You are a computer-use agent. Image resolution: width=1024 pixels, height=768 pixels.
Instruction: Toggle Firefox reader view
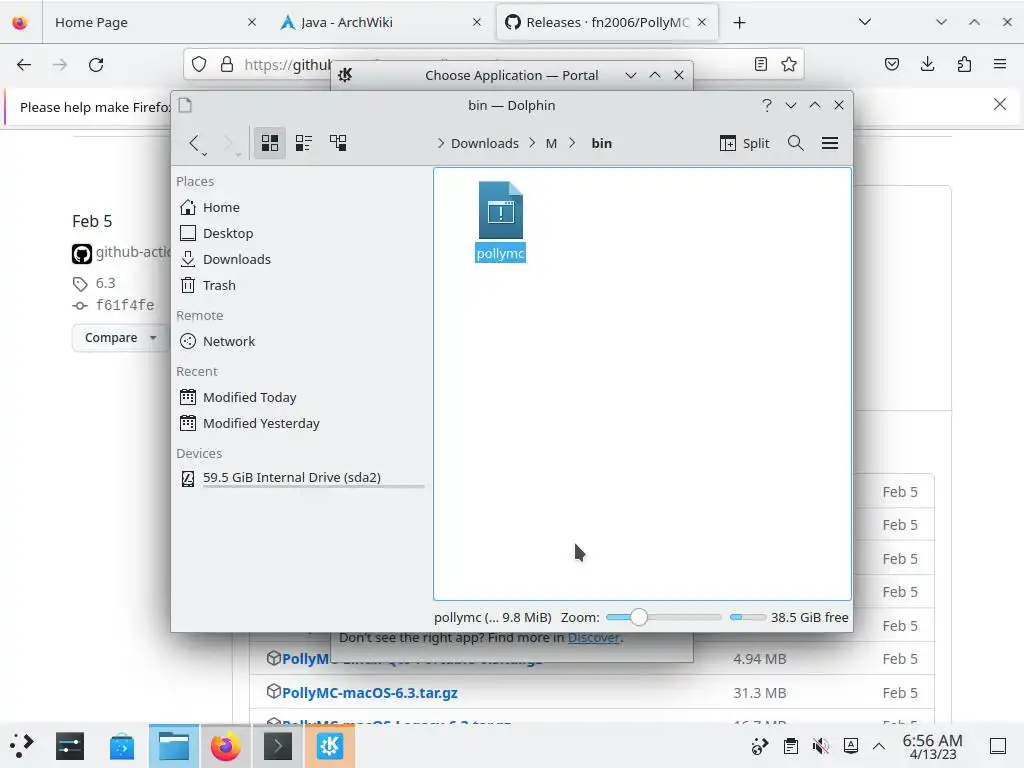(x=761, y=64)
